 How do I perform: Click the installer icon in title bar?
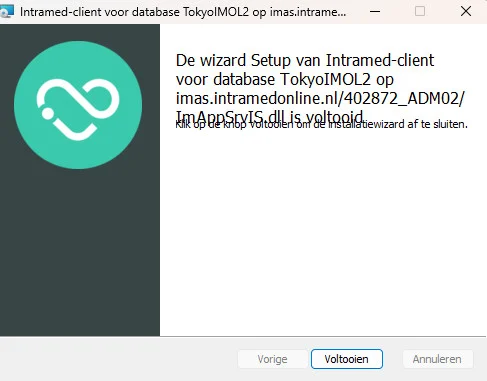7,11
